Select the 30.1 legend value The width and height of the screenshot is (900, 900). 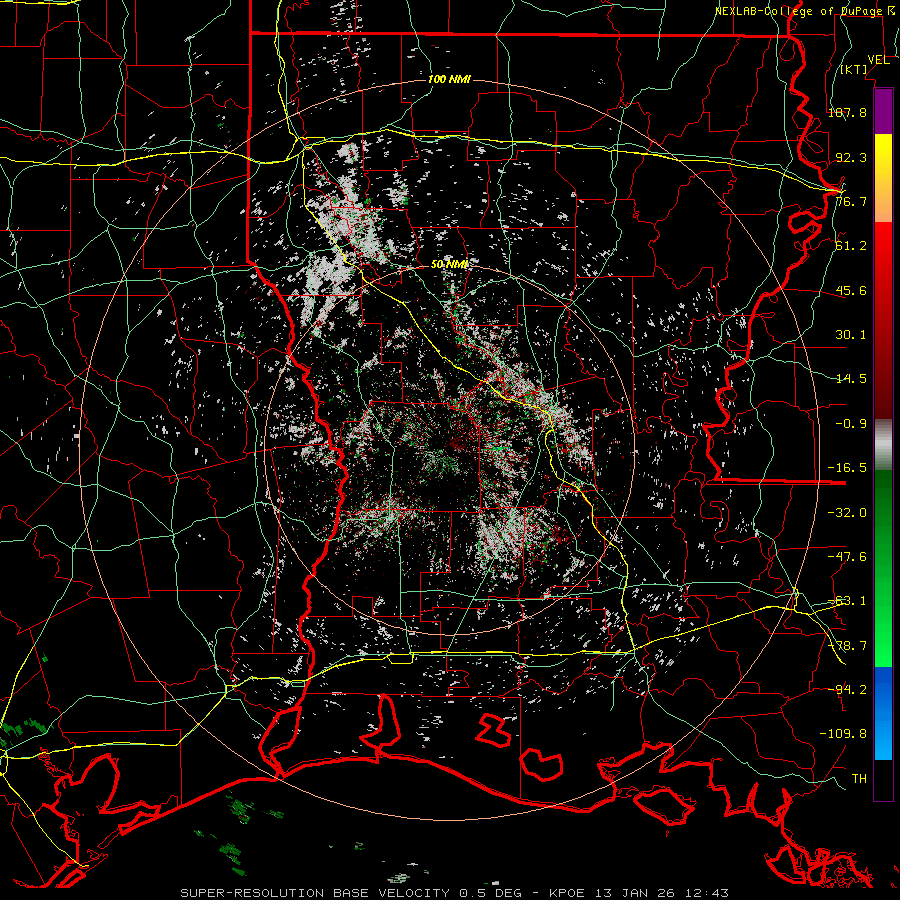851,335
